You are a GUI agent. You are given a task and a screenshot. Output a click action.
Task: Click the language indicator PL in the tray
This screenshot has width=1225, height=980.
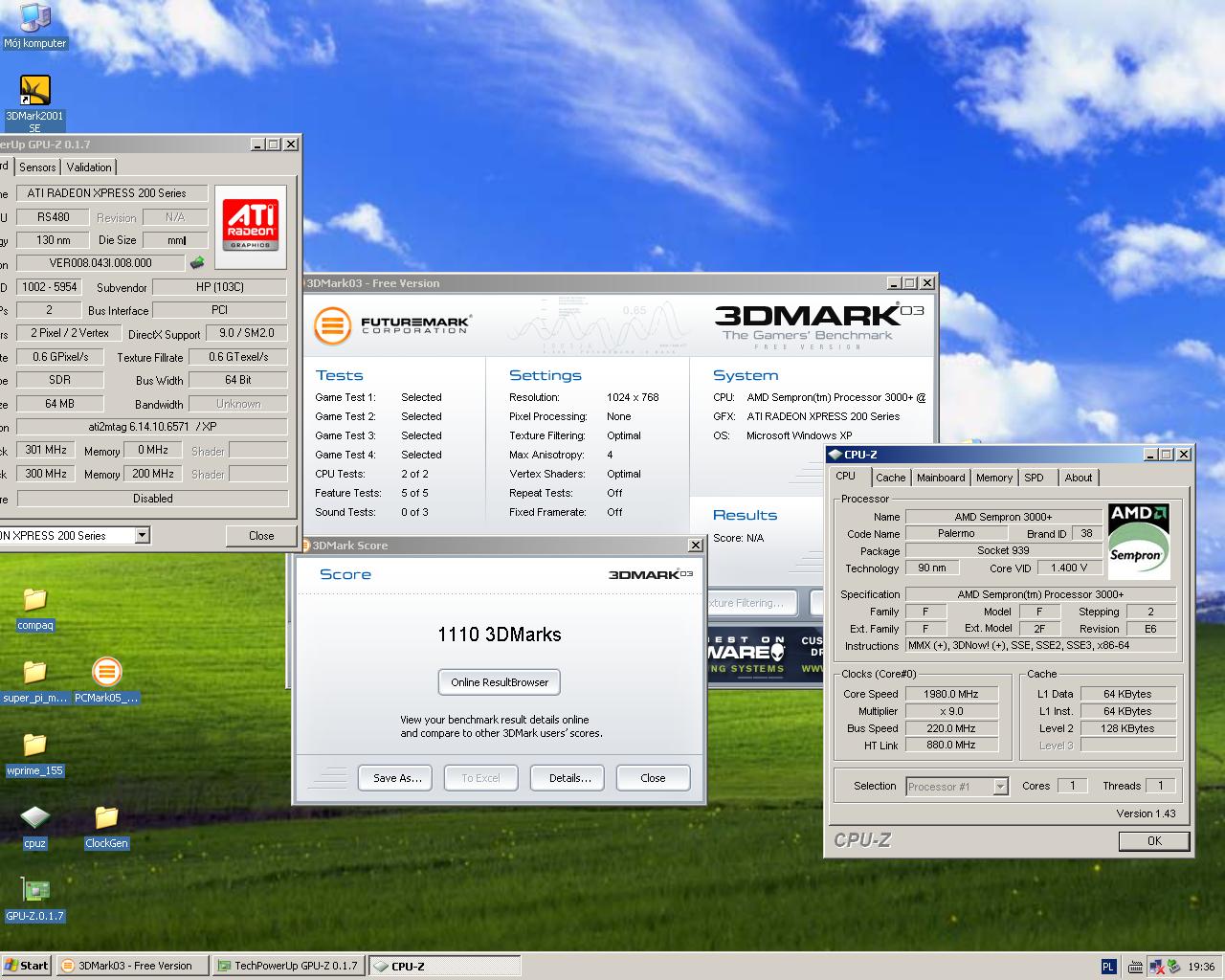tap(1108, 967)
